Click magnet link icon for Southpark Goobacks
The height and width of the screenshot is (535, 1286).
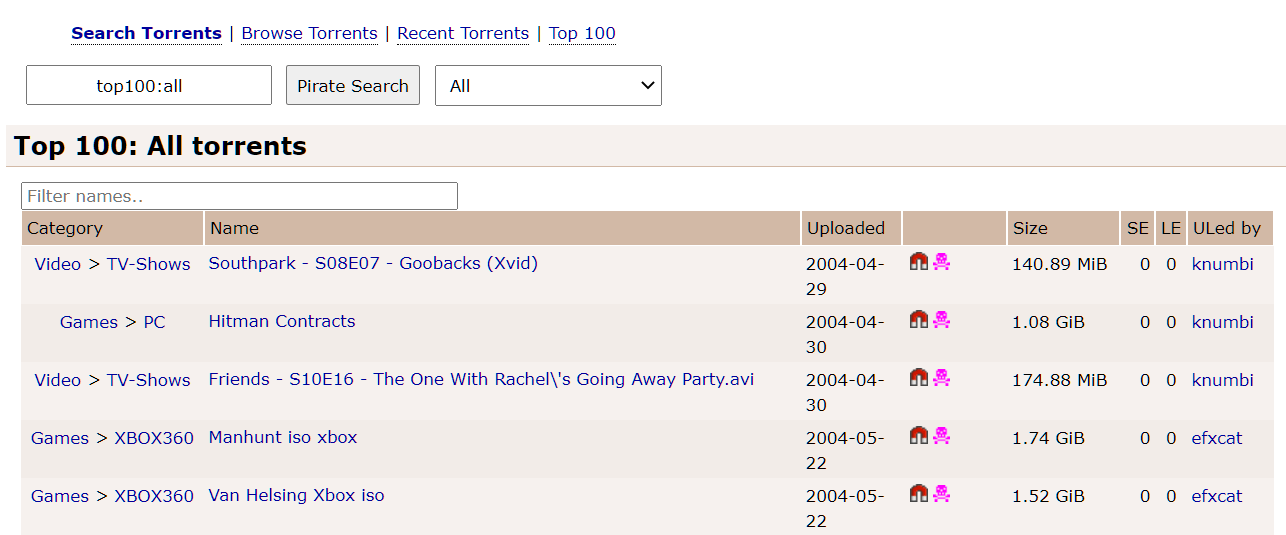pos(919,262)
